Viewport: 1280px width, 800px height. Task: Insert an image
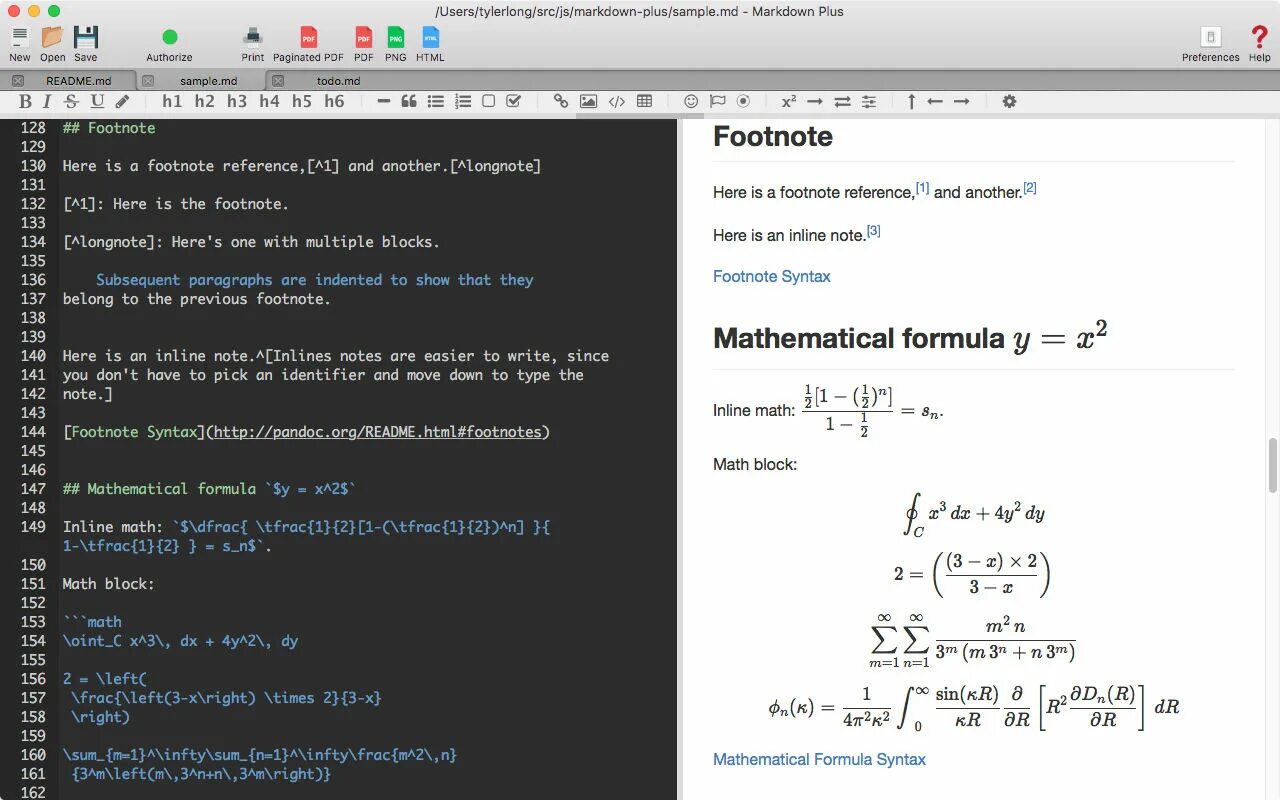pyautogui.click(x=588, y=101)
